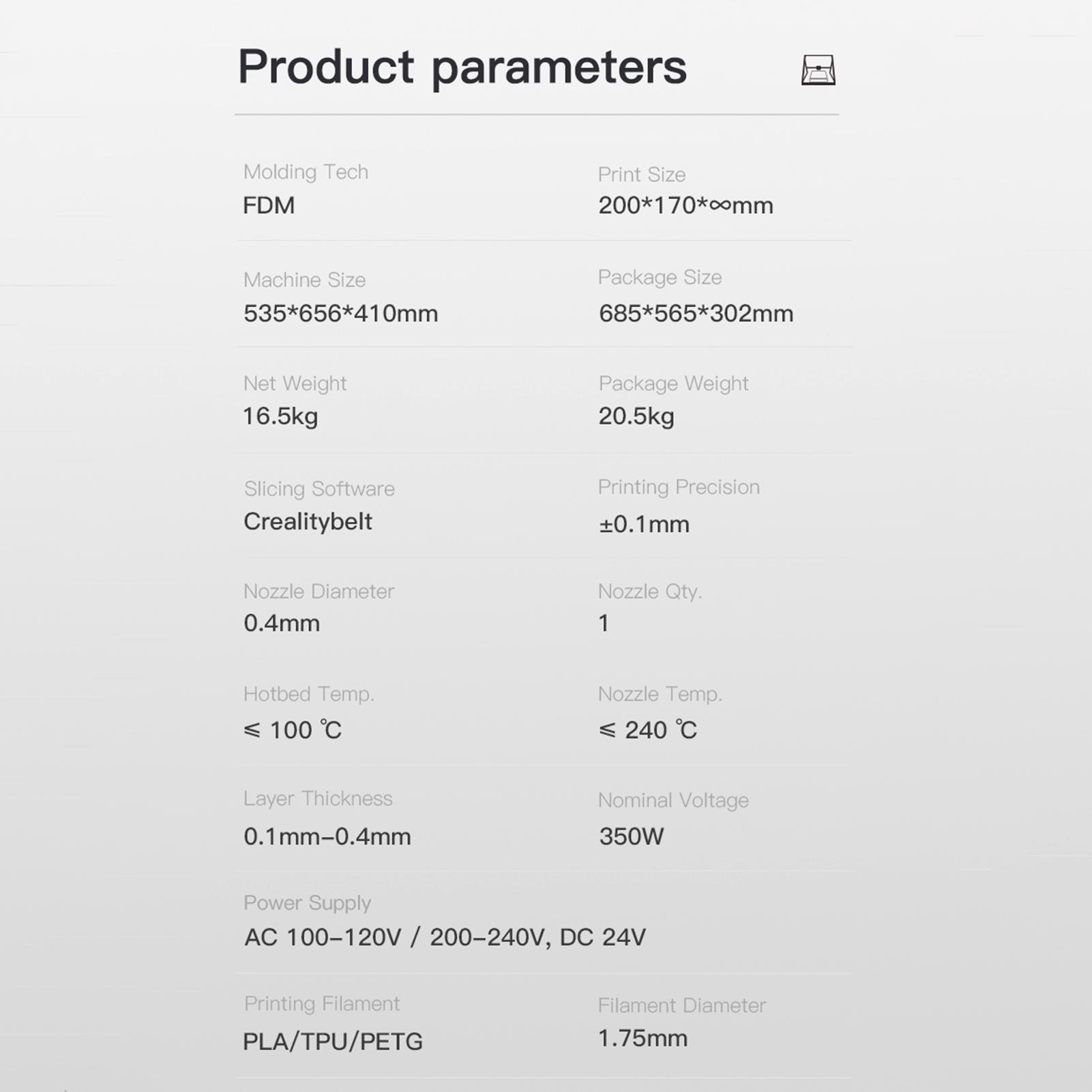1092x1092 pixels.
Task: Click the nozzle temp ≤ 240 ℃ value
Action: (x=647, y=731)
